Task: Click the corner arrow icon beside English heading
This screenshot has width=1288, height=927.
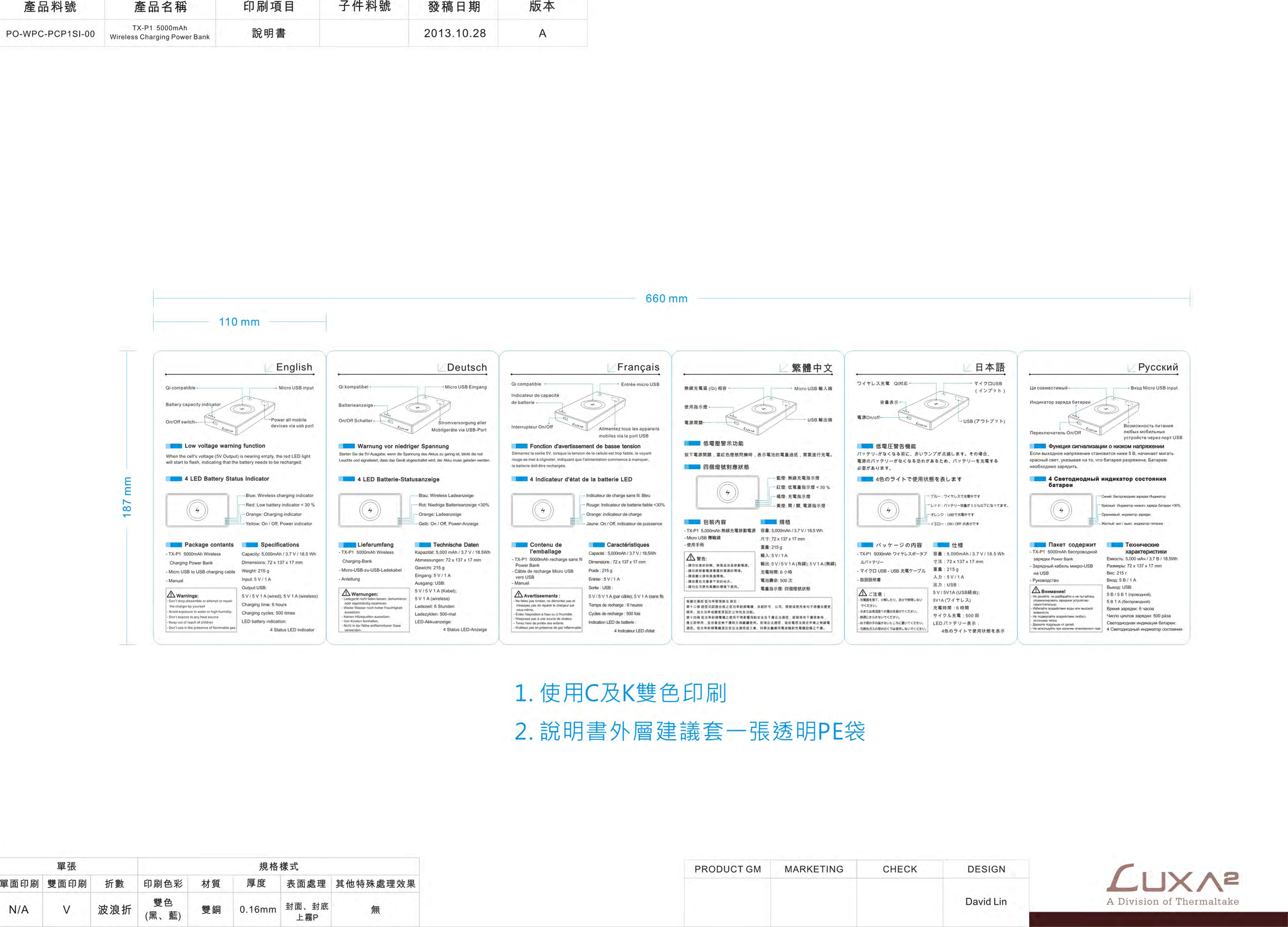Action: pos(269,368)
